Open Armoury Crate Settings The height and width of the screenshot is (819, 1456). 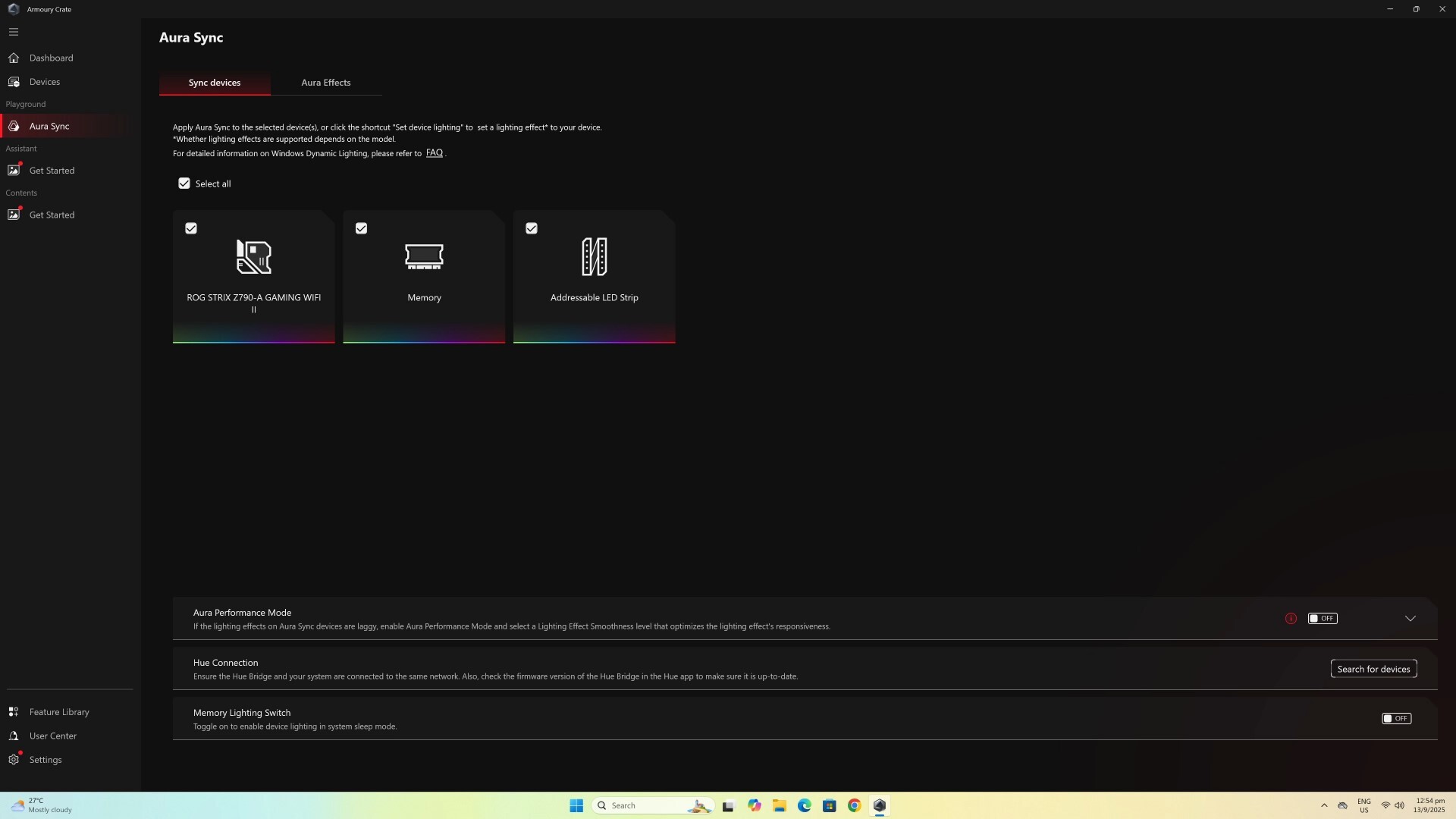point(45,760)
